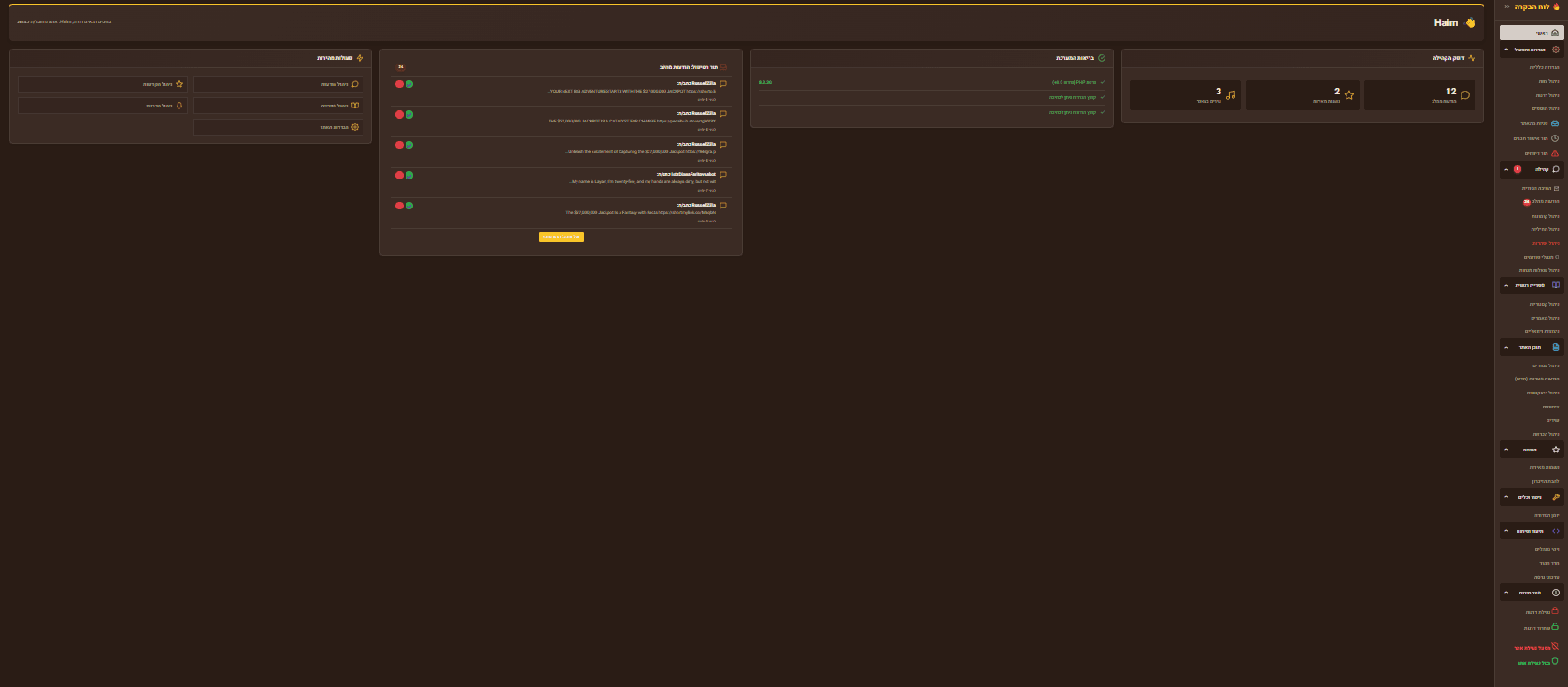
Task: Collapse the sidebar section with chat bubble icon
Action: point(1506,170)
